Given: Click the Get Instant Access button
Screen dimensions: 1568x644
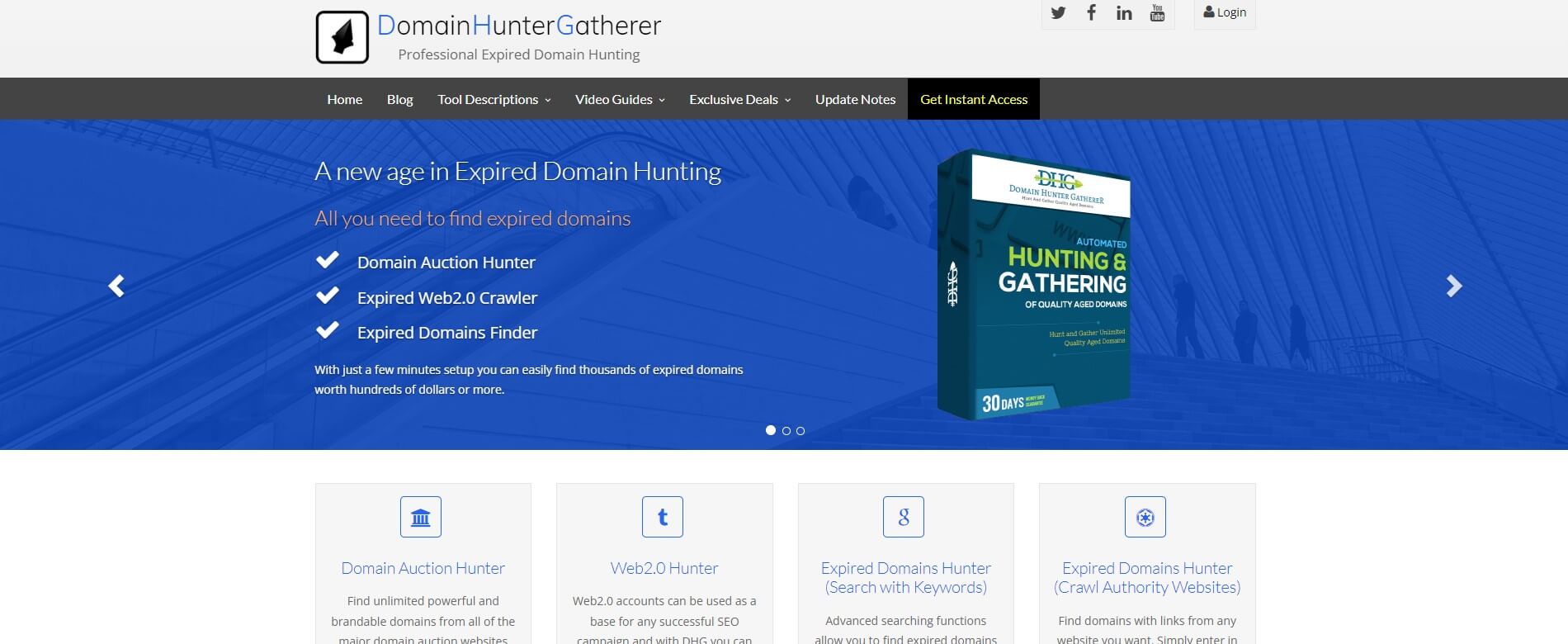Looking at the screenshot, I should point(974,99).
